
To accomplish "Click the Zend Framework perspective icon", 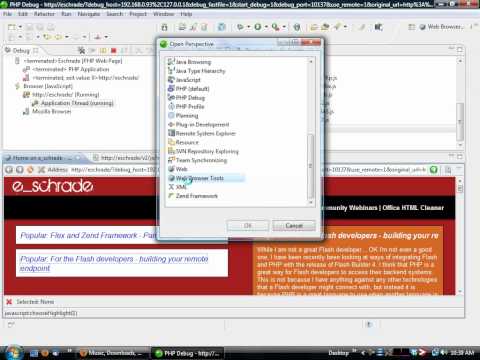I will click(171, 196).
